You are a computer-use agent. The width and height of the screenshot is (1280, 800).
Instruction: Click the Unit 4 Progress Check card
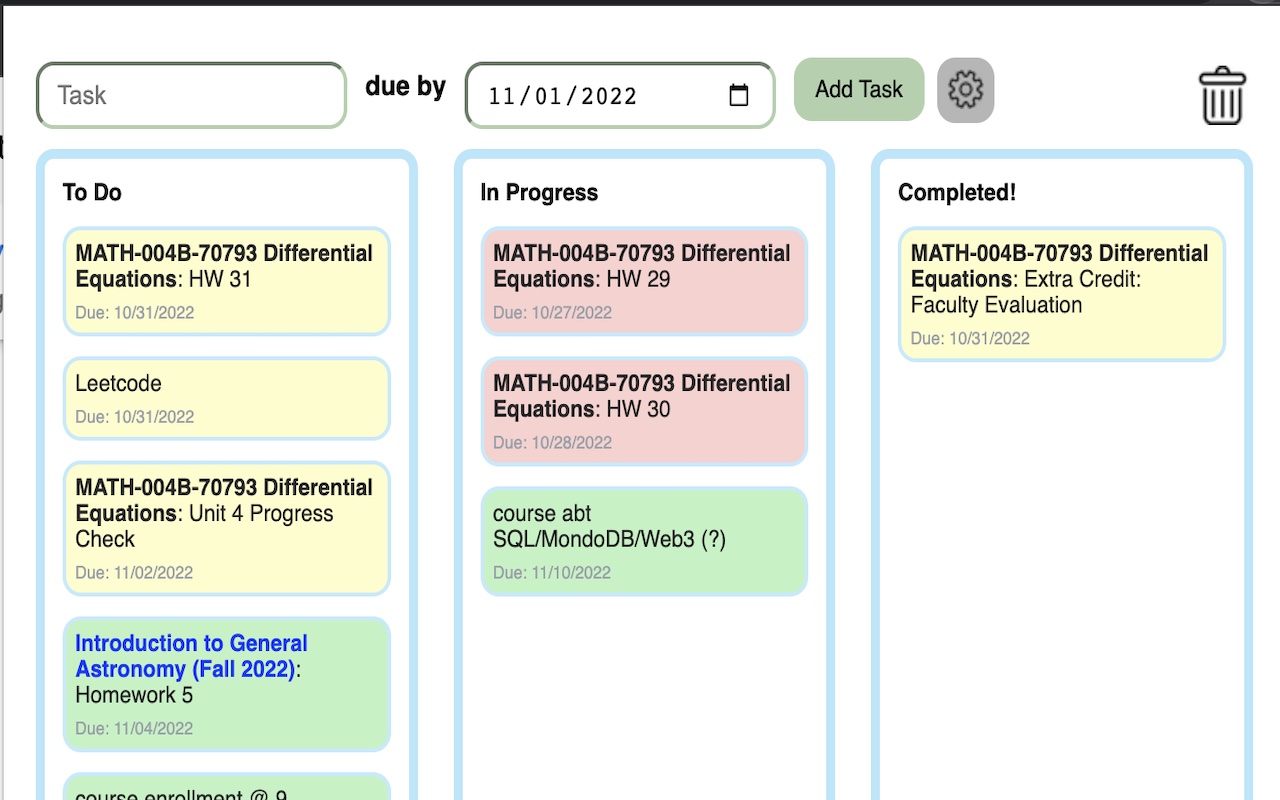click(226, 529)
